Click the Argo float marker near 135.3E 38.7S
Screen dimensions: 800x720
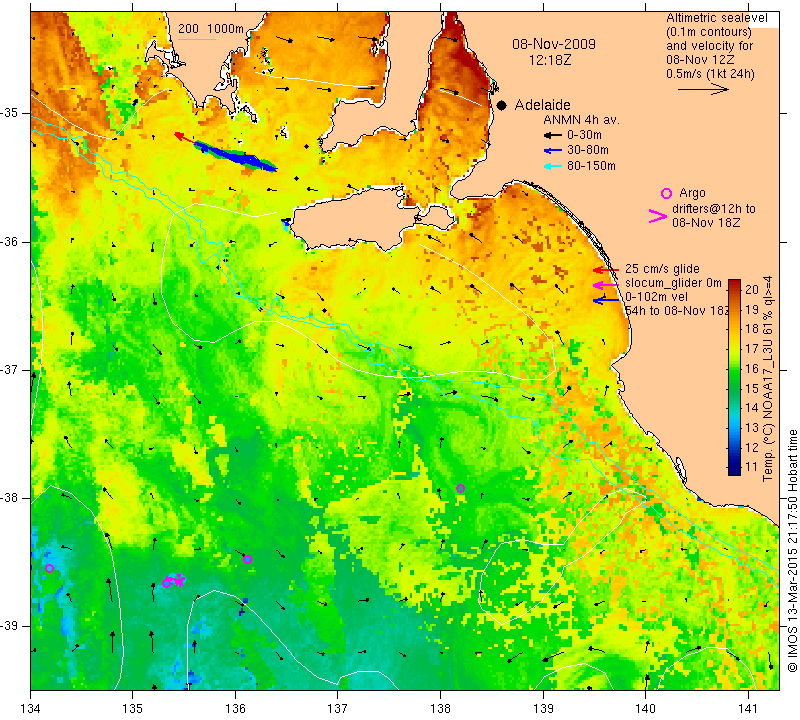[166, 583]
